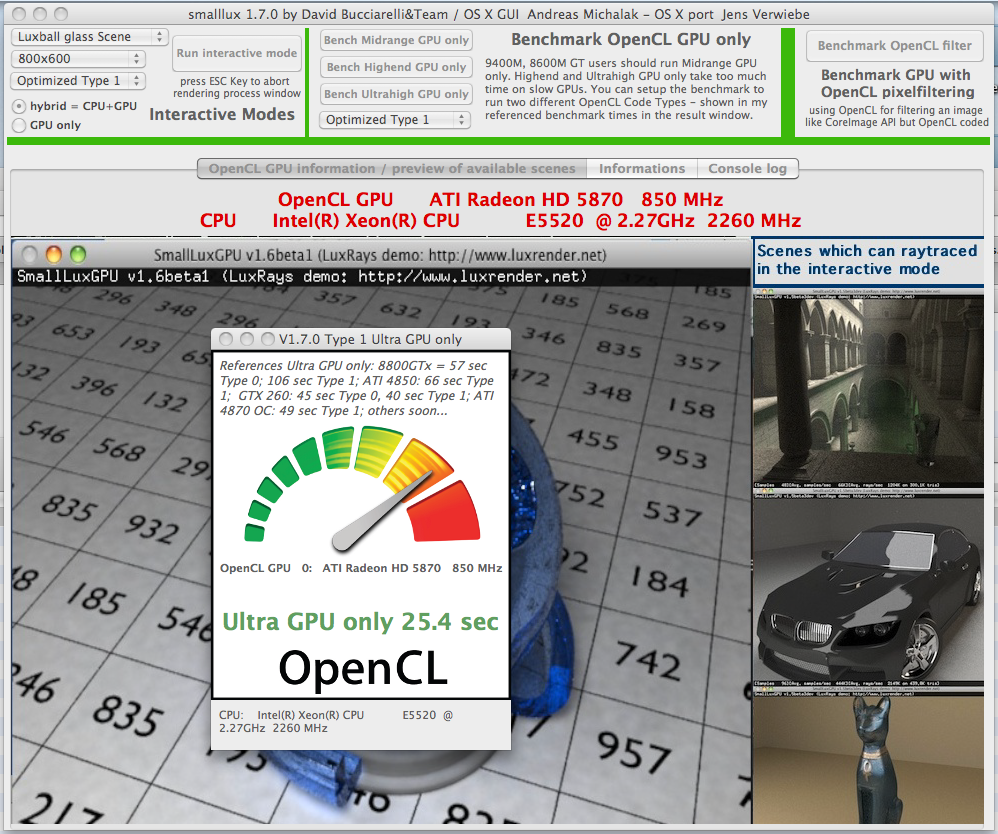Select hybrid = CPU+GPU radio button
Screen dimensions: 998x834
point(20,106)
